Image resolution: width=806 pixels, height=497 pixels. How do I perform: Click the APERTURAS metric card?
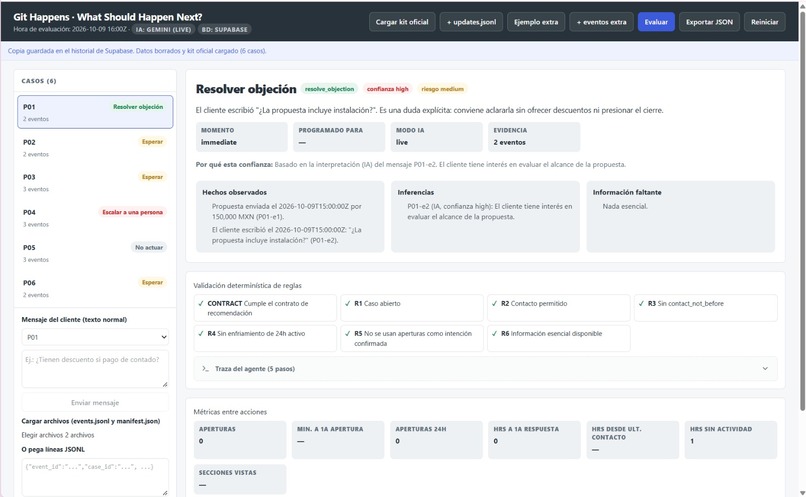tap(240, 440)
